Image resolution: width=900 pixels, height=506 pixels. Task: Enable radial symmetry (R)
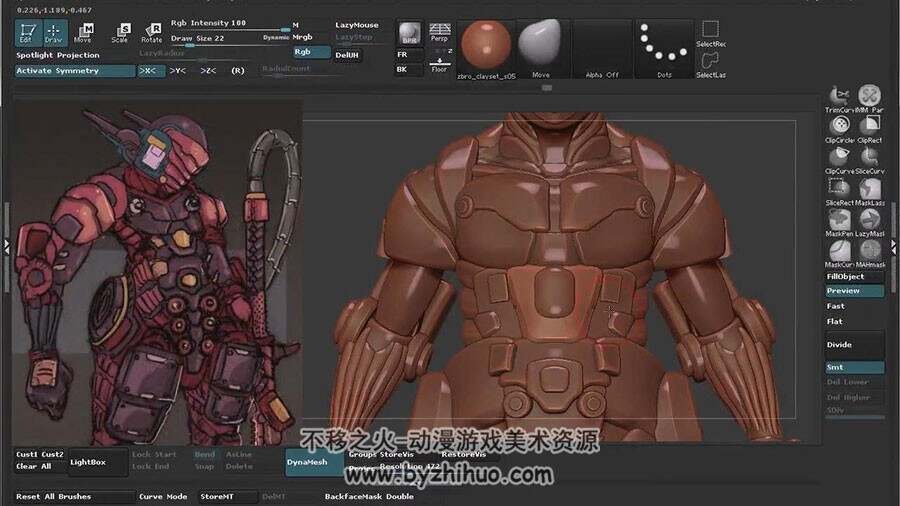point(238,71)
